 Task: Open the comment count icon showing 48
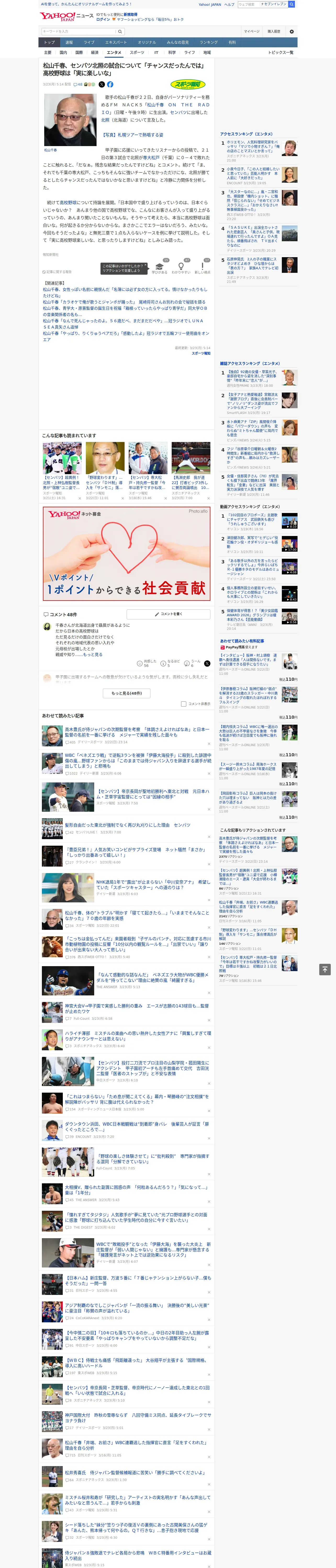[77, 85]
